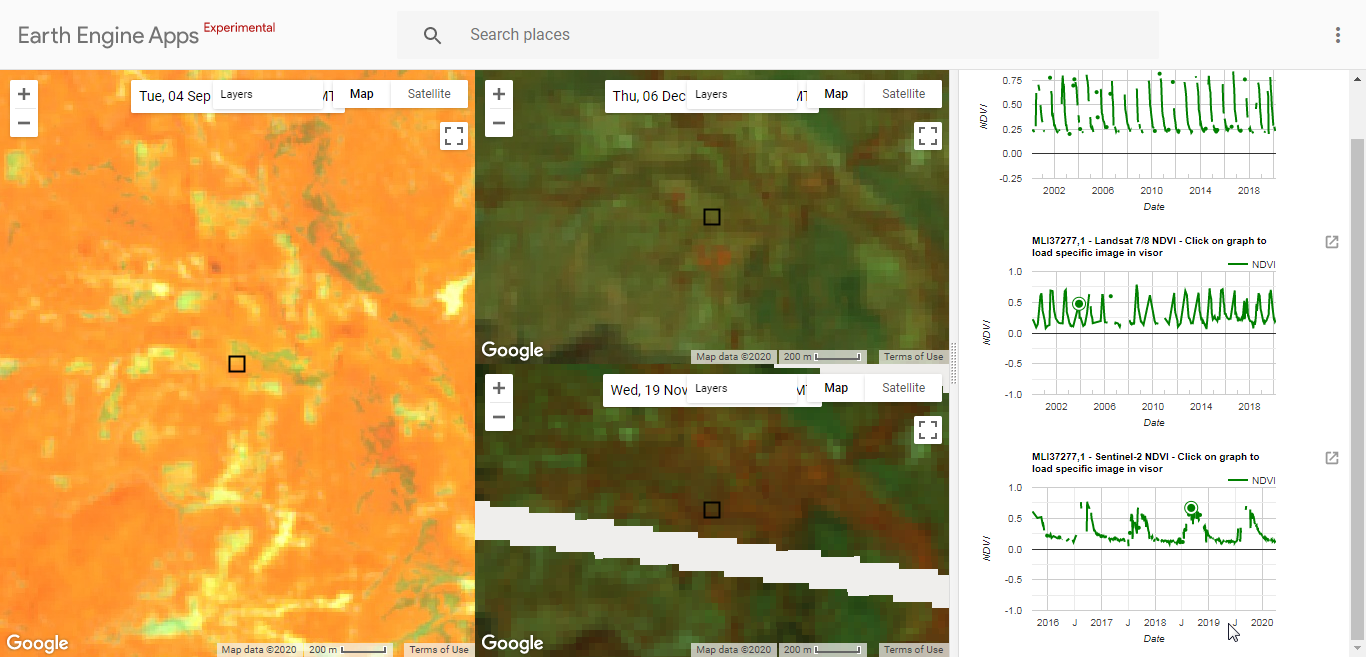1366x657 pixels.
Task: Open Landsat 7/8 NDVI chart in new tab
Action: tap(1331, 242)
